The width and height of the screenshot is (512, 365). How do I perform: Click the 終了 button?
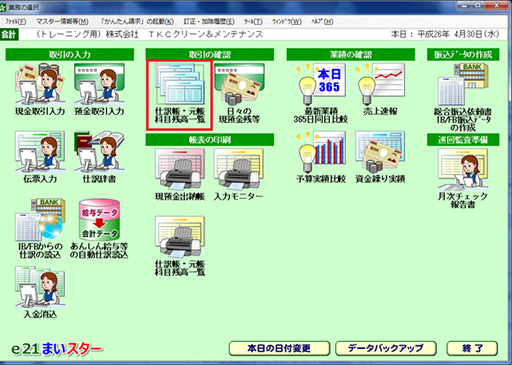(x=472, y=348)
